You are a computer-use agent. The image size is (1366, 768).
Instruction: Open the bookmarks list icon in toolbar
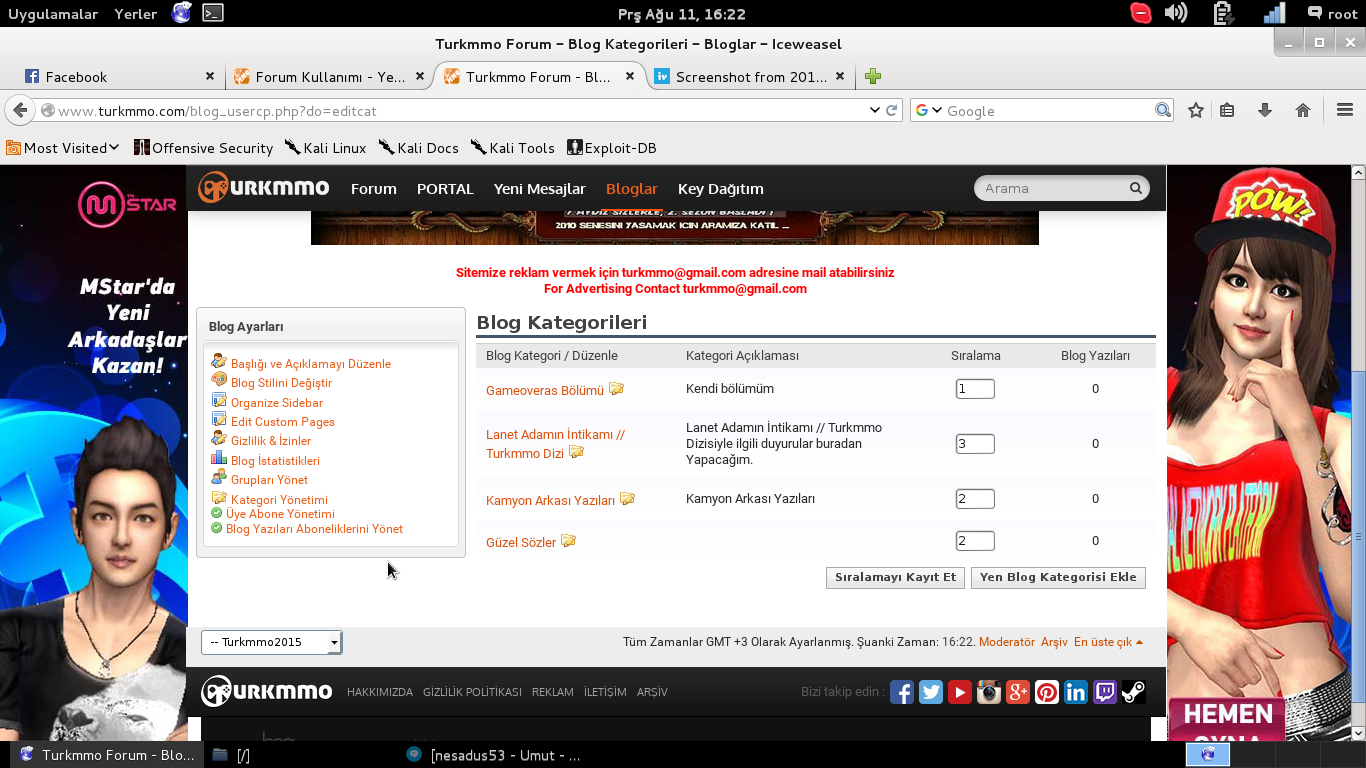[x=1227, y=110]
